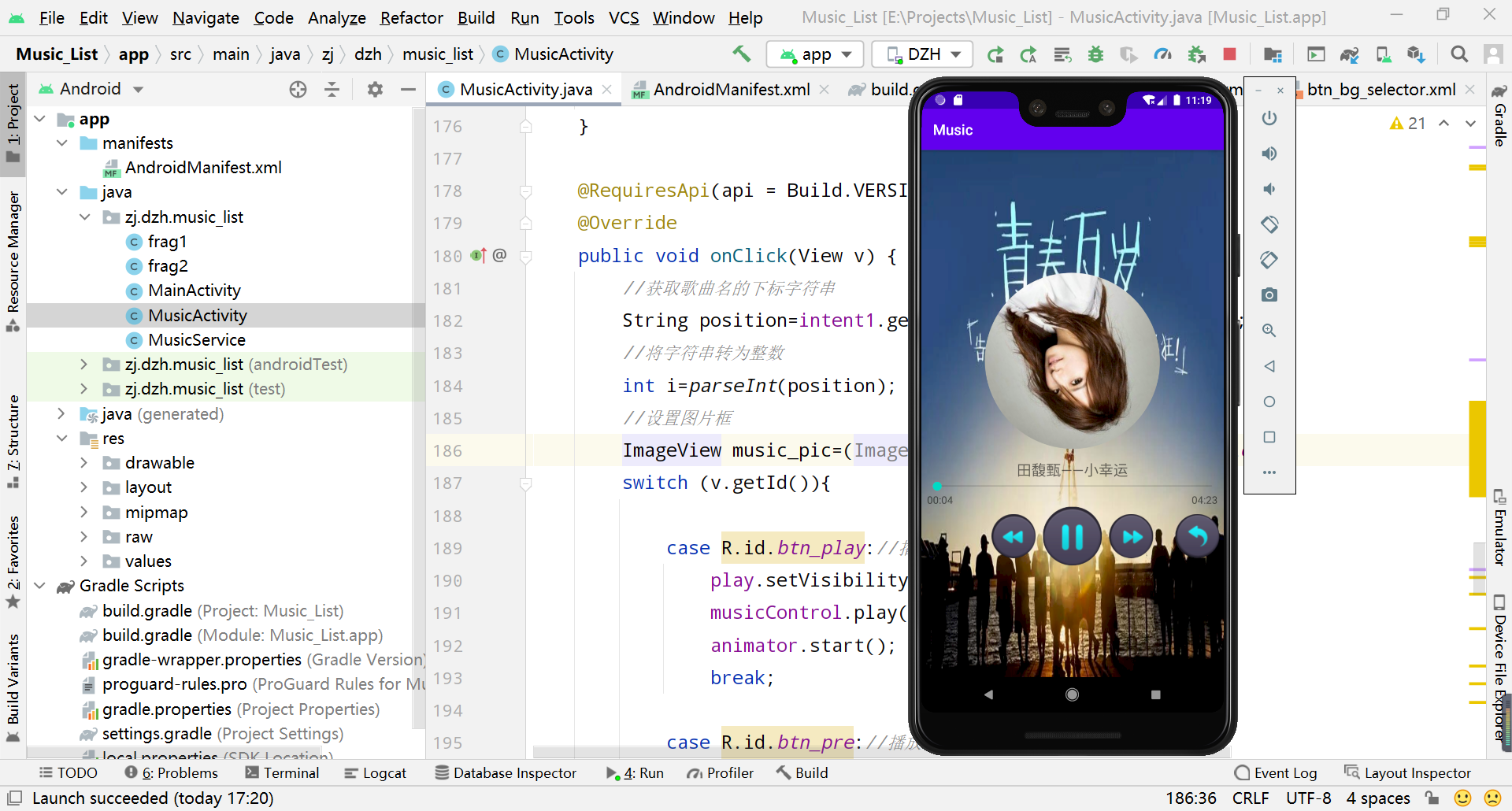This screenshot has width=1512, height=811.
Task: Click the build hammer icon in the toolbar
Action: pyautogui.click(x=741, y=54)
